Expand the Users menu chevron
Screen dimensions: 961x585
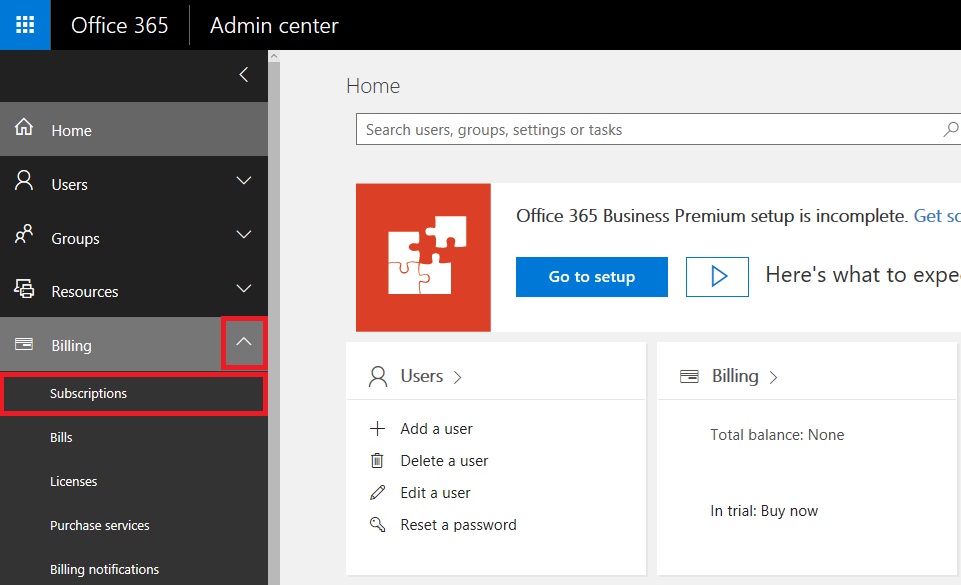243,182
